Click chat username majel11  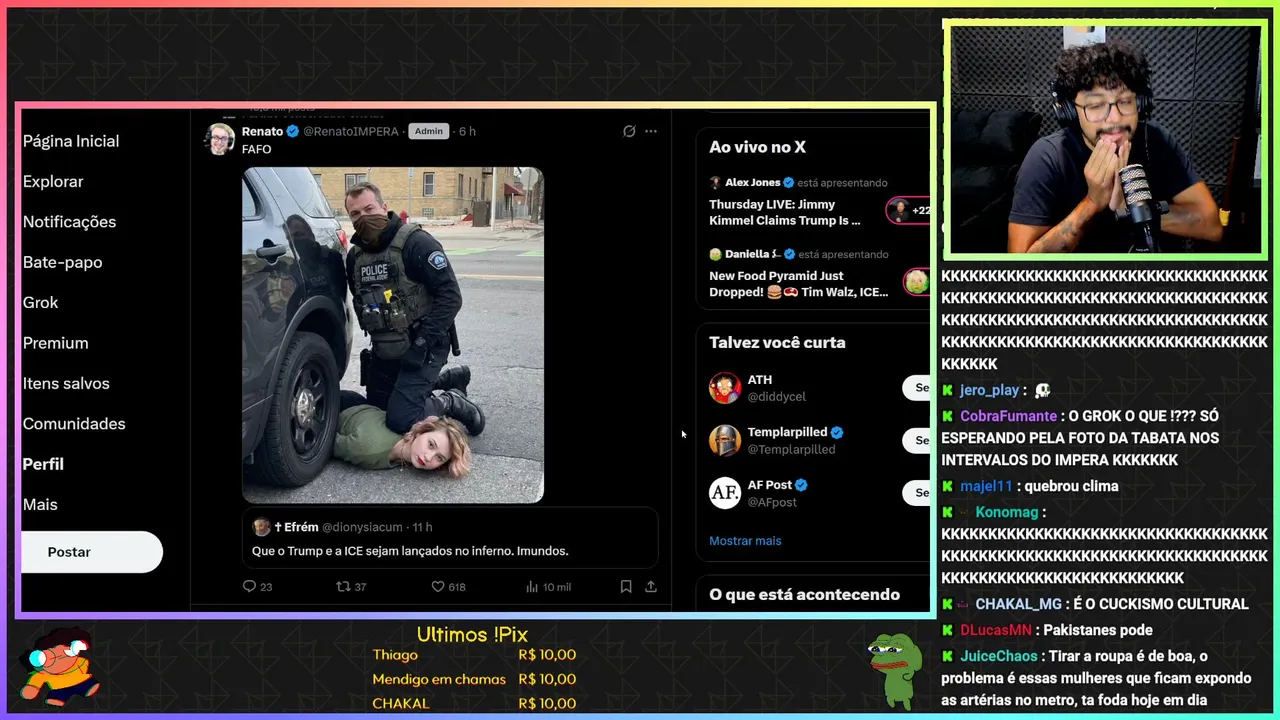[986, 486]
